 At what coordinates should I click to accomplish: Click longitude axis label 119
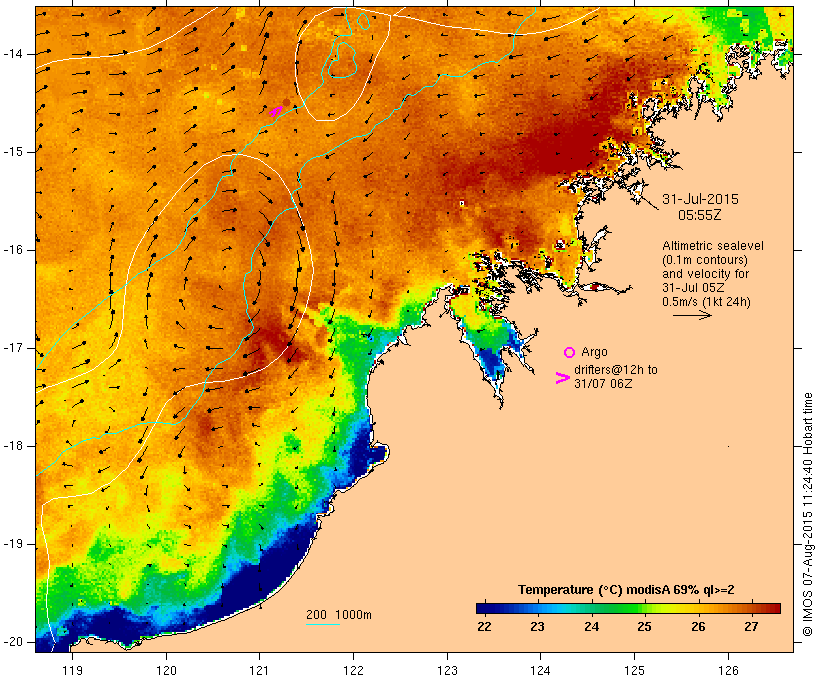[x=73, y=670]
